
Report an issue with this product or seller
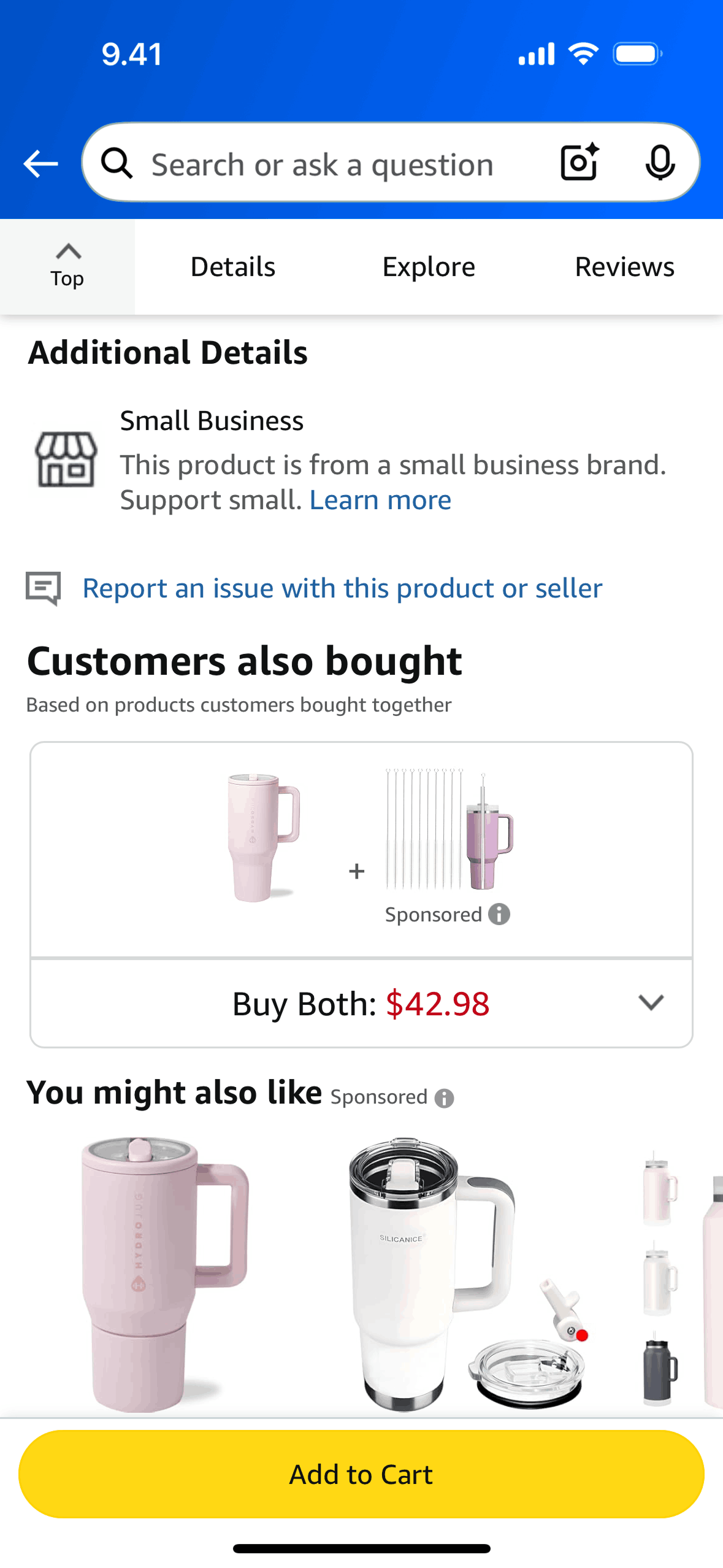342,588
